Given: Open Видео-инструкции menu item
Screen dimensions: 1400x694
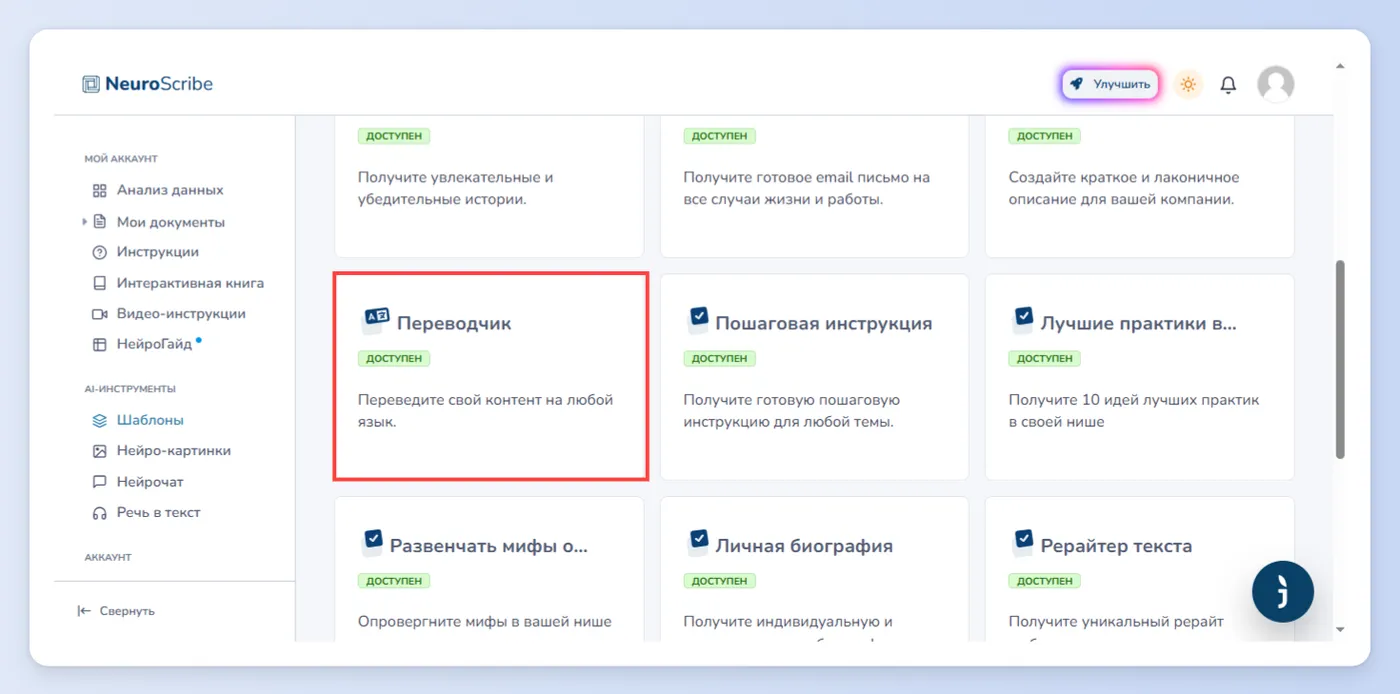Looking at the screenshot, I should [x=181, y=314].
